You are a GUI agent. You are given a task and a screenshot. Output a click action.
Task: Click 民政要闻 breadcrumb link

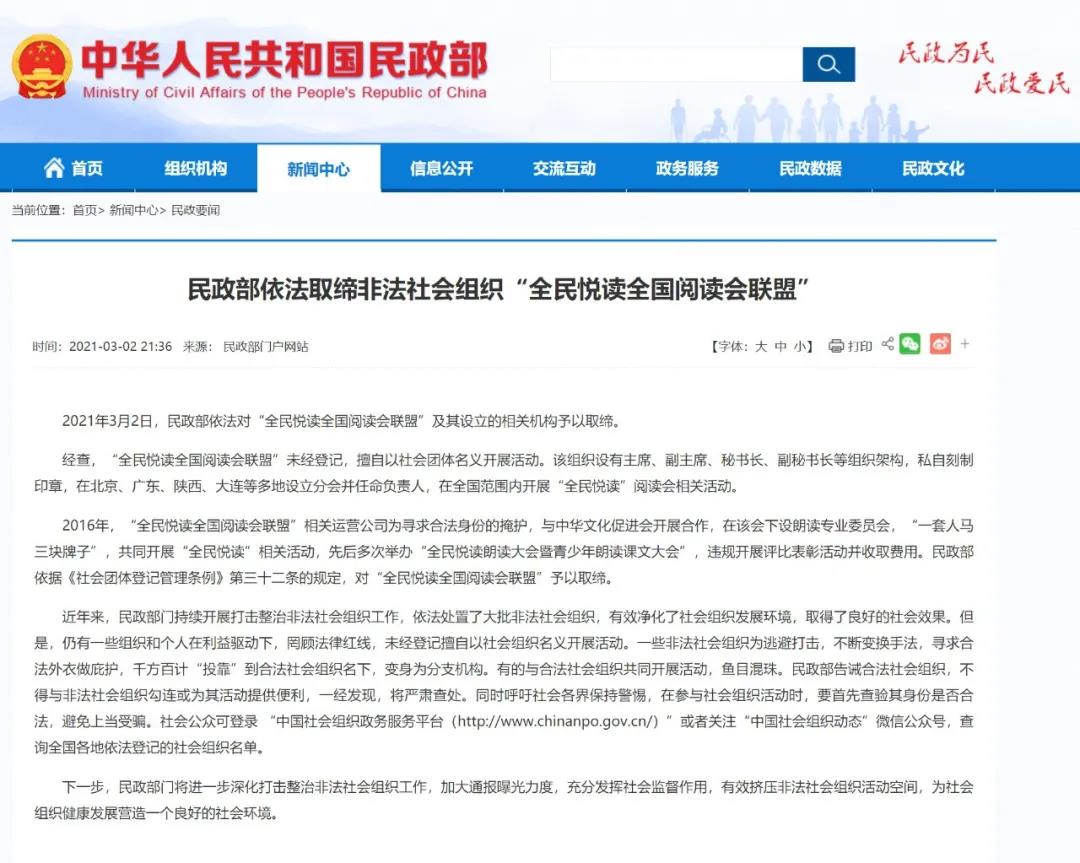coord(195,210)
